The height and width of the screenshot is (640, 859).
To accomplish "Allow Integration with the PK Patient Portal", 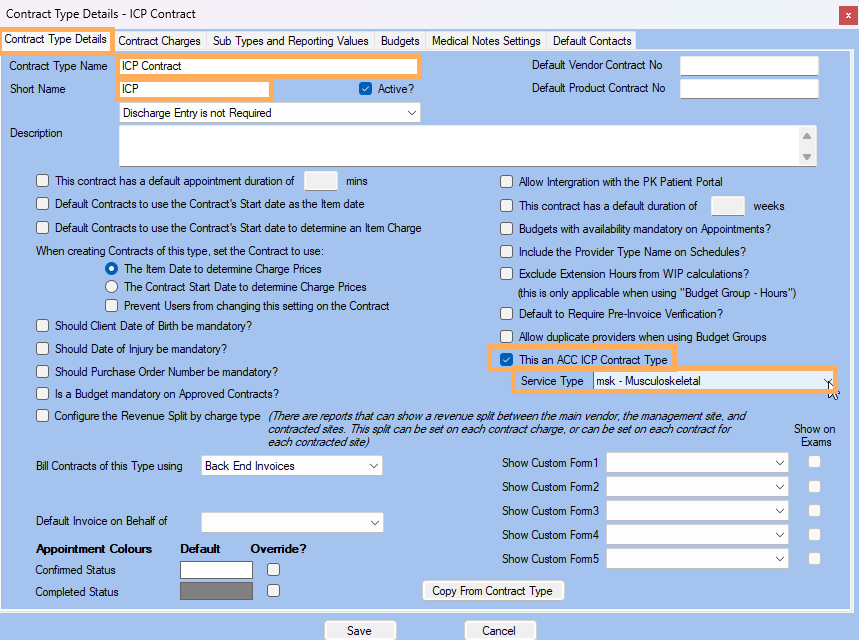I will pyautogui.click(x=506, y=181).
